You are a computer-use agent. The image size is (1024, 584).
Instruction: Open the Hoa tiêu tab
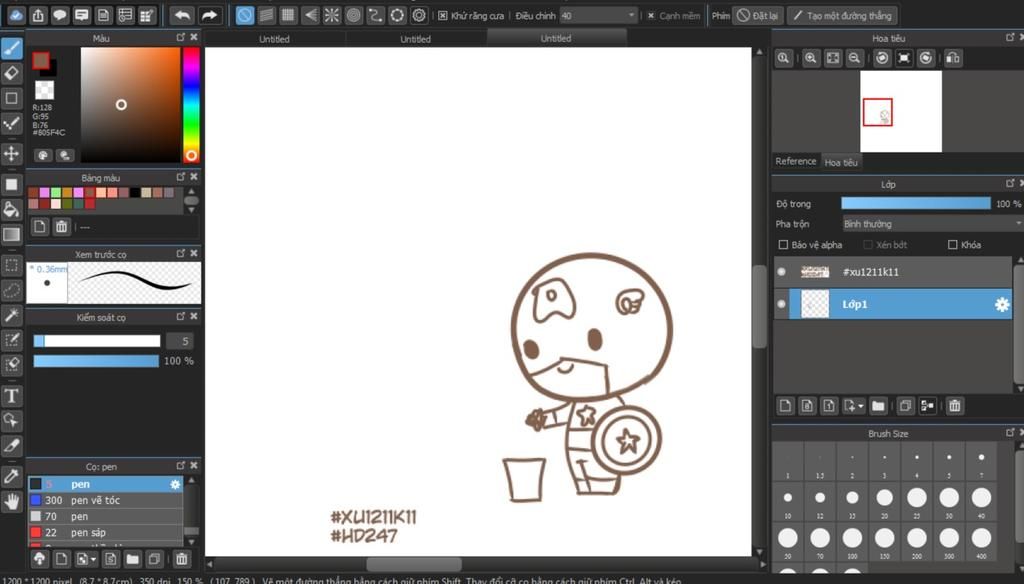[841, 162]
